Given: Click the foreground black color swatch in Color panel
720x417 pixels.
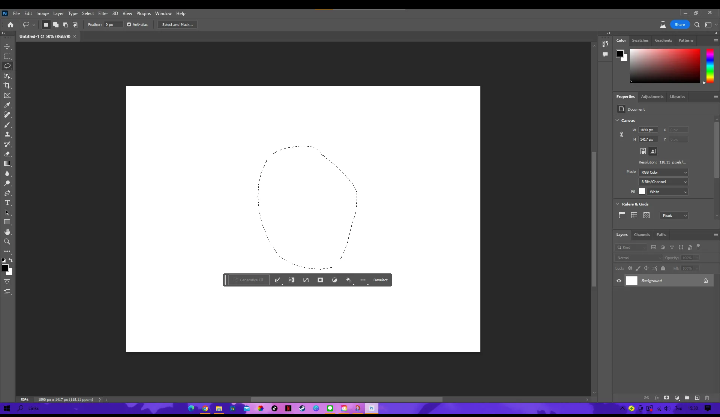Looking at the screenshot, I should click(x=620, y=54).
